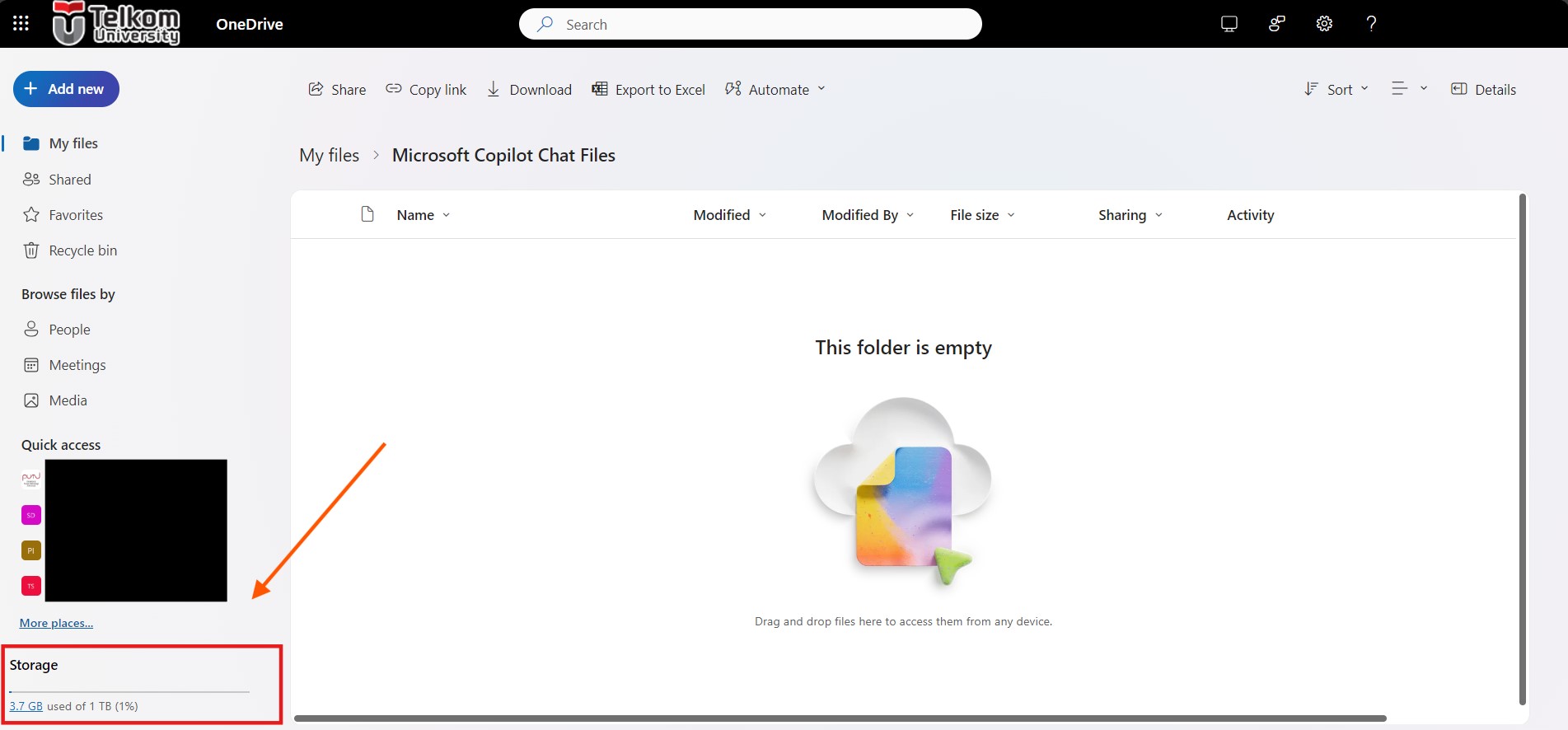Open the app launcher waffle icon
The image size is (1568, 730).
click(21, 24)
